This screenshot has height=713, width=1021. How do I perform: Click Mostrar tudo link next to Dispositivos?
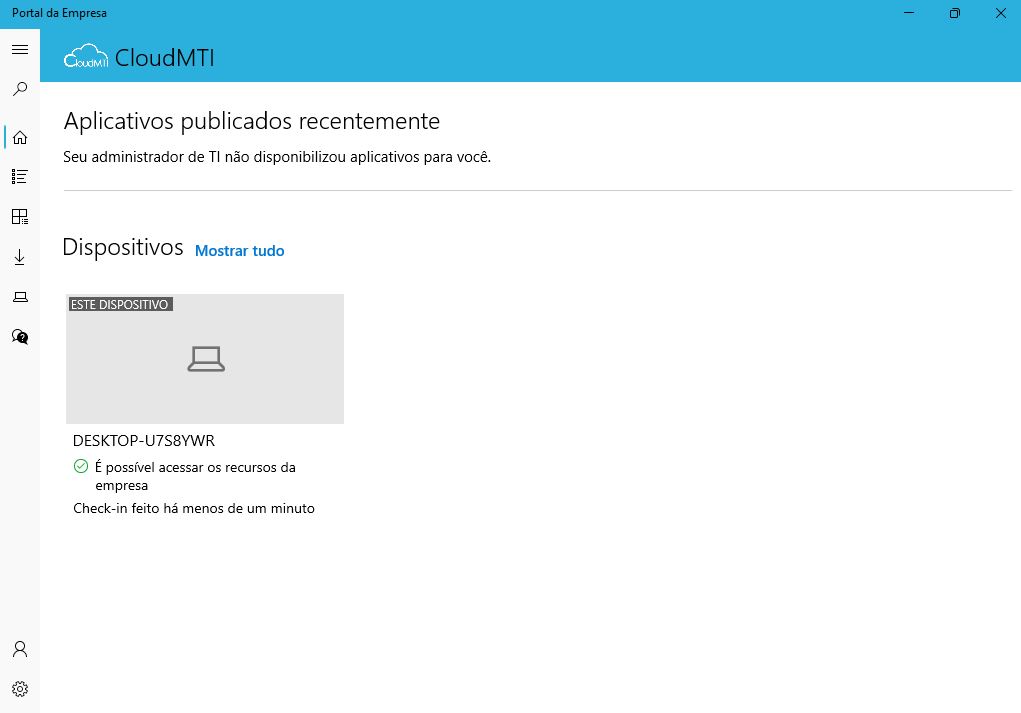(x=240, y=251)
